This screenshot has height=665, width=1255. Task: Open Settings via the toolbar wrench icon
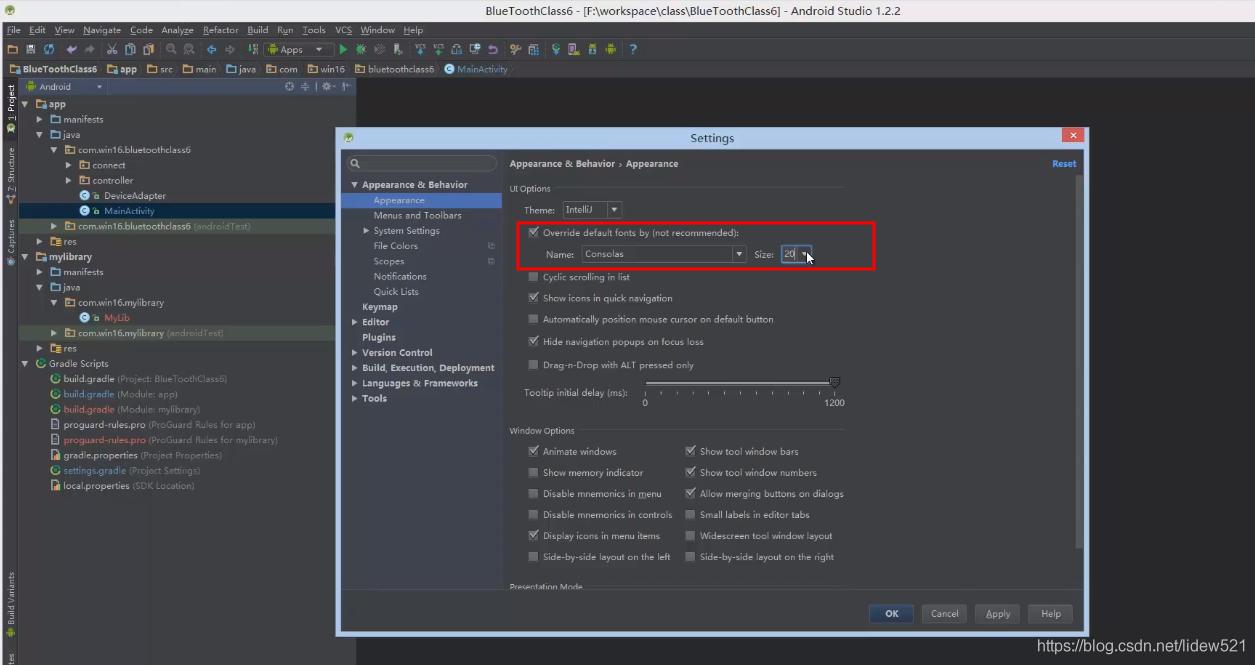point(515,48)
